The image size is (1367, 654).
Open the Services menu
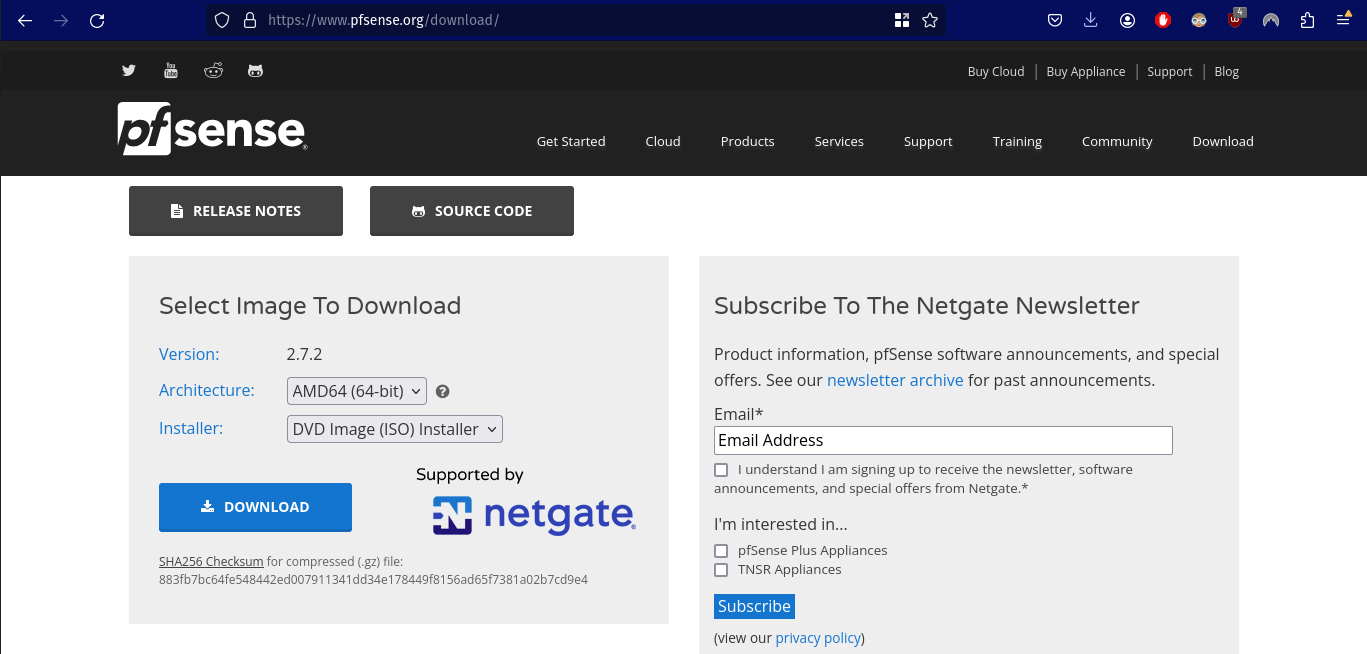tap(839, 141)
